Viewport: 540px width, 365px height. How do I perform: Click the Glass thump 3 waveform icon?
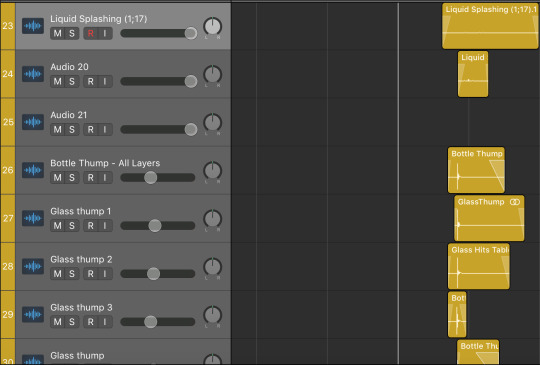pos(33,314)
